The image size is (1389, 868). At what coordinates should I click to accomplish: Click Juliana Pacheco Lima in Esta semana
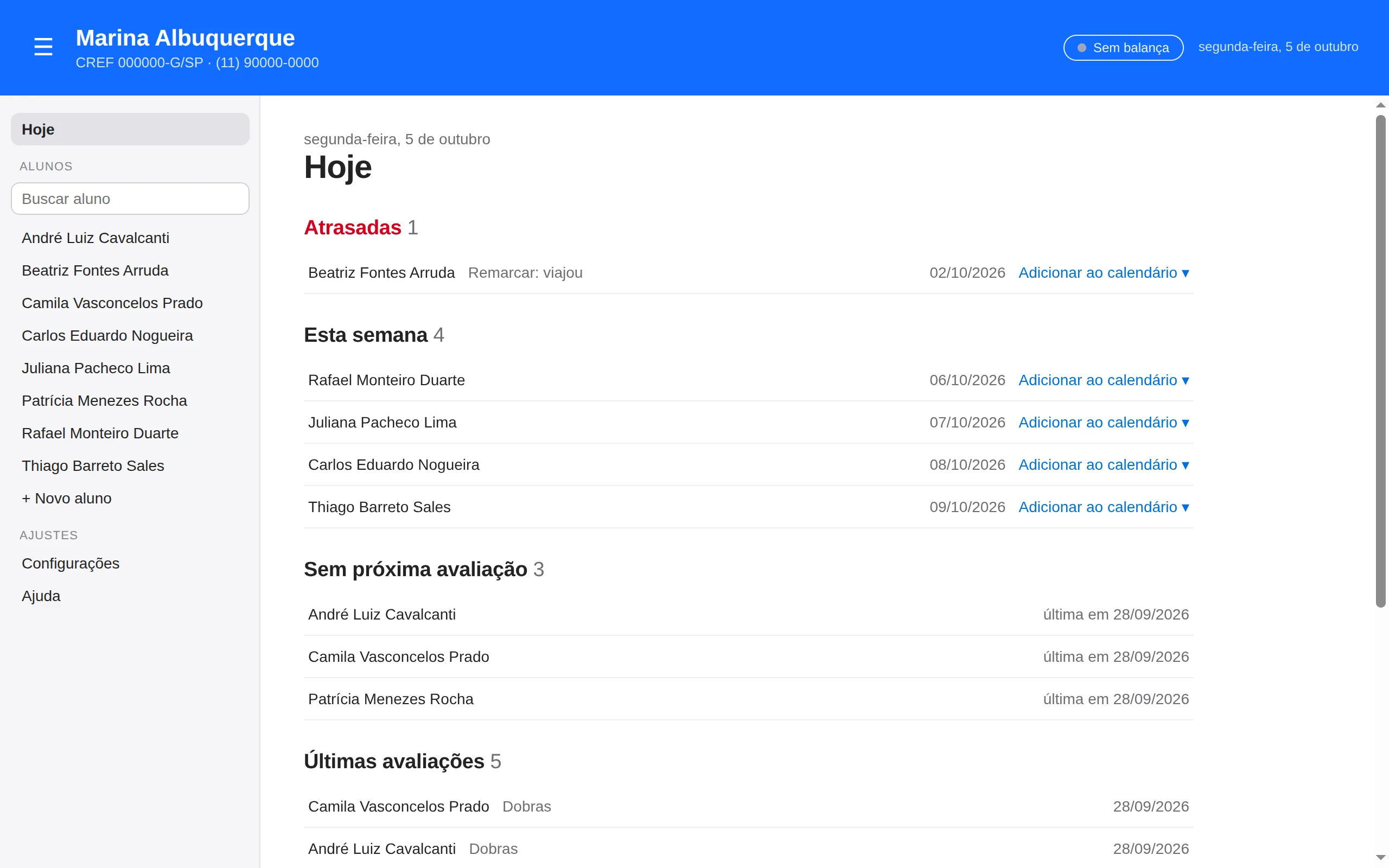(x=383, y=423)
